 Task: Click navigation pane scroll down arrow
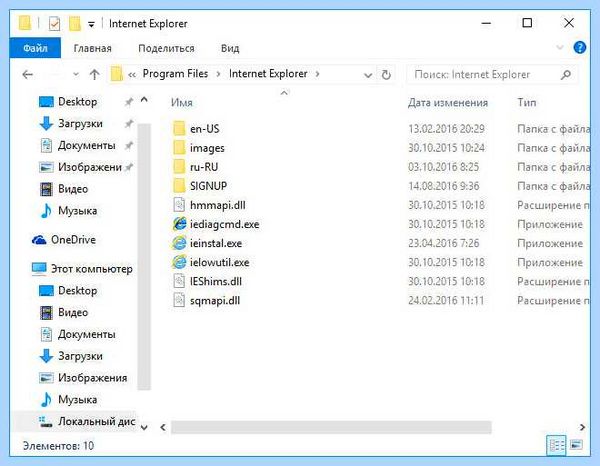pyautogui.click(x=144, y=427)
